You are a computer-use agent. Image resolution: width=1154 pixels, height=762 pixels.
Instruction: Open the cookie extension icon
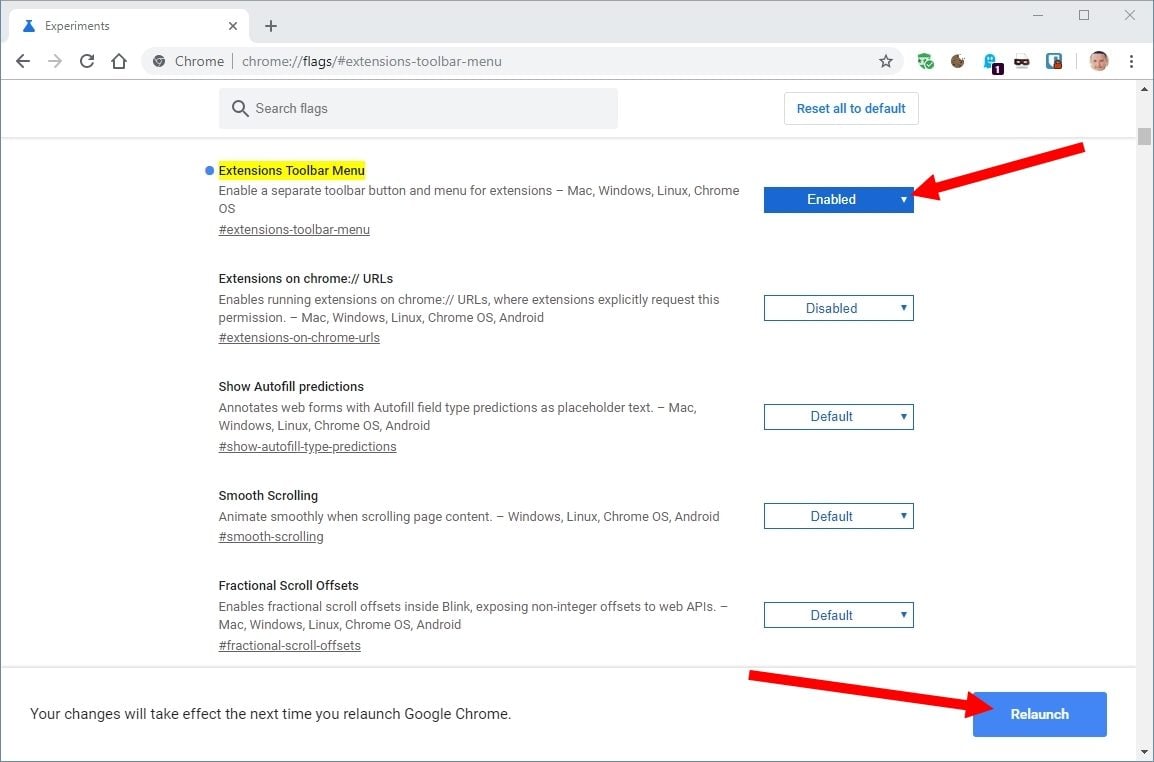click(957, 61)
